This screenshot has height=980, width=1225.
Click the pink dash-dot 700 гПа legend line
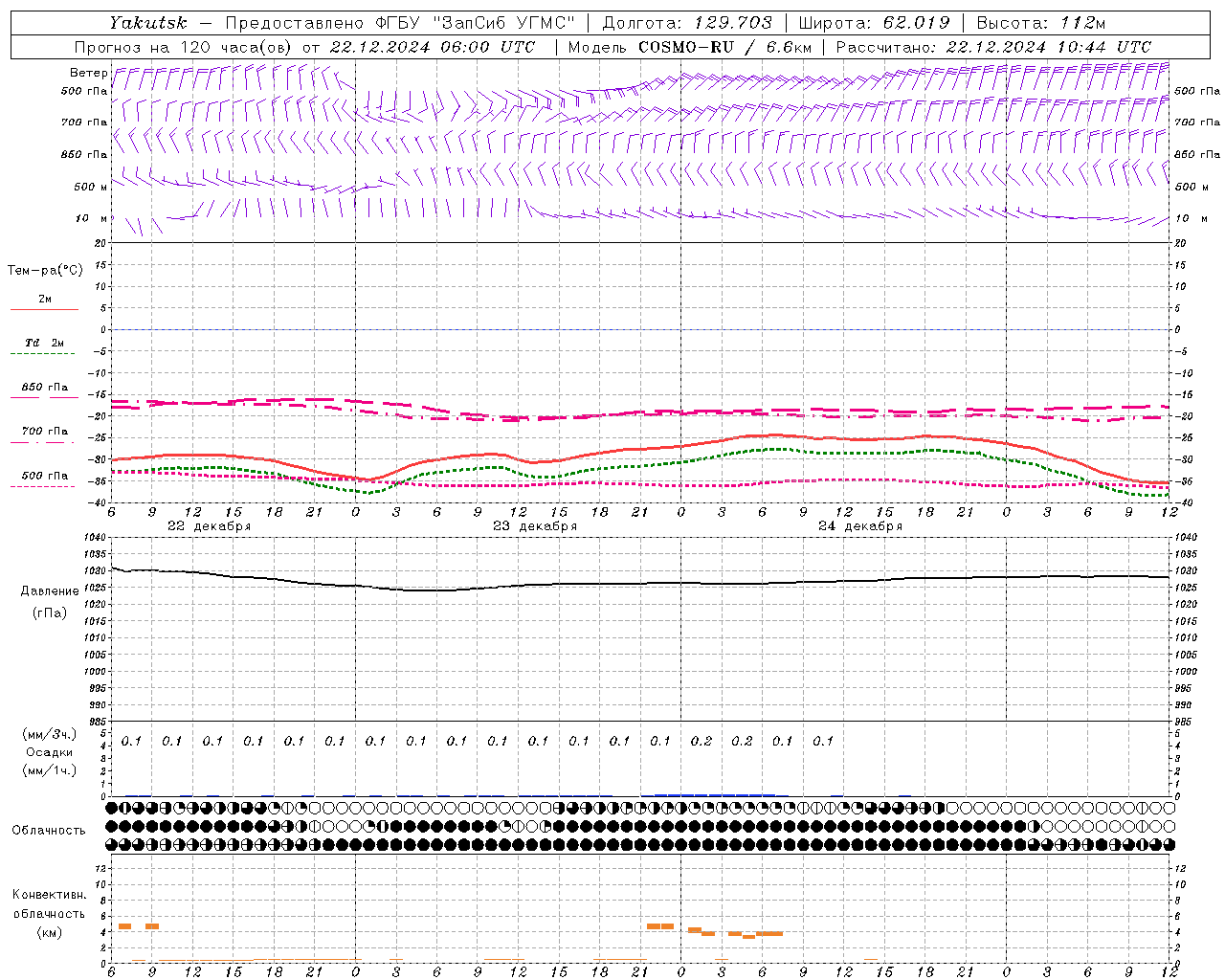click(42, 442)
